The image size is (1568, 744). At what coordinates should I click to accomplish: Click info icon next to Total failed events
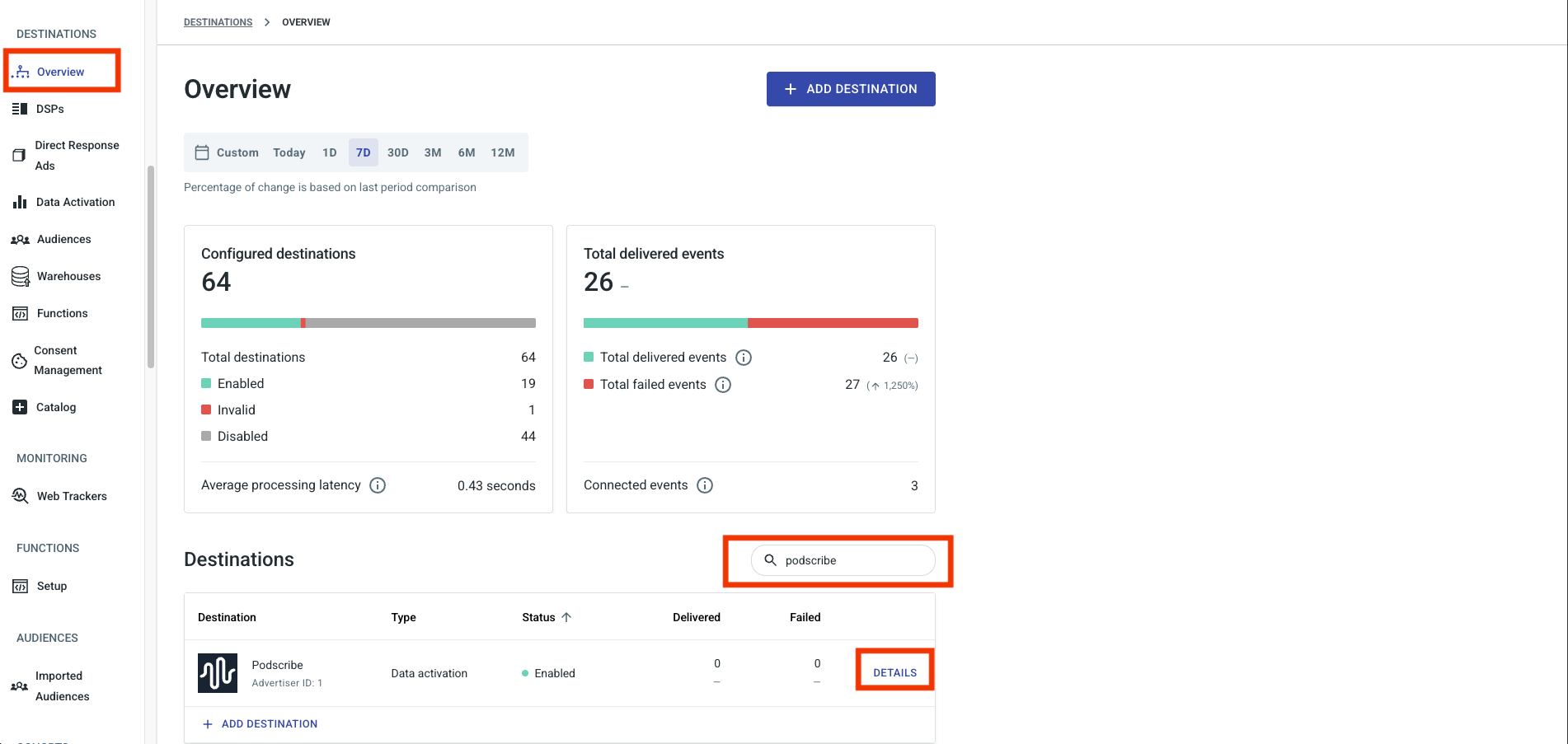point(723,385)
